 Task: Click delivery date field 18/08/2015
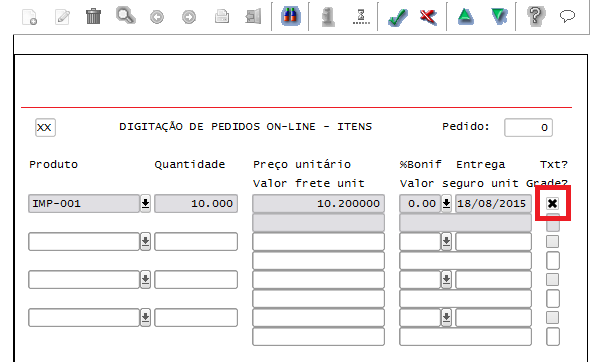[494, 203]
